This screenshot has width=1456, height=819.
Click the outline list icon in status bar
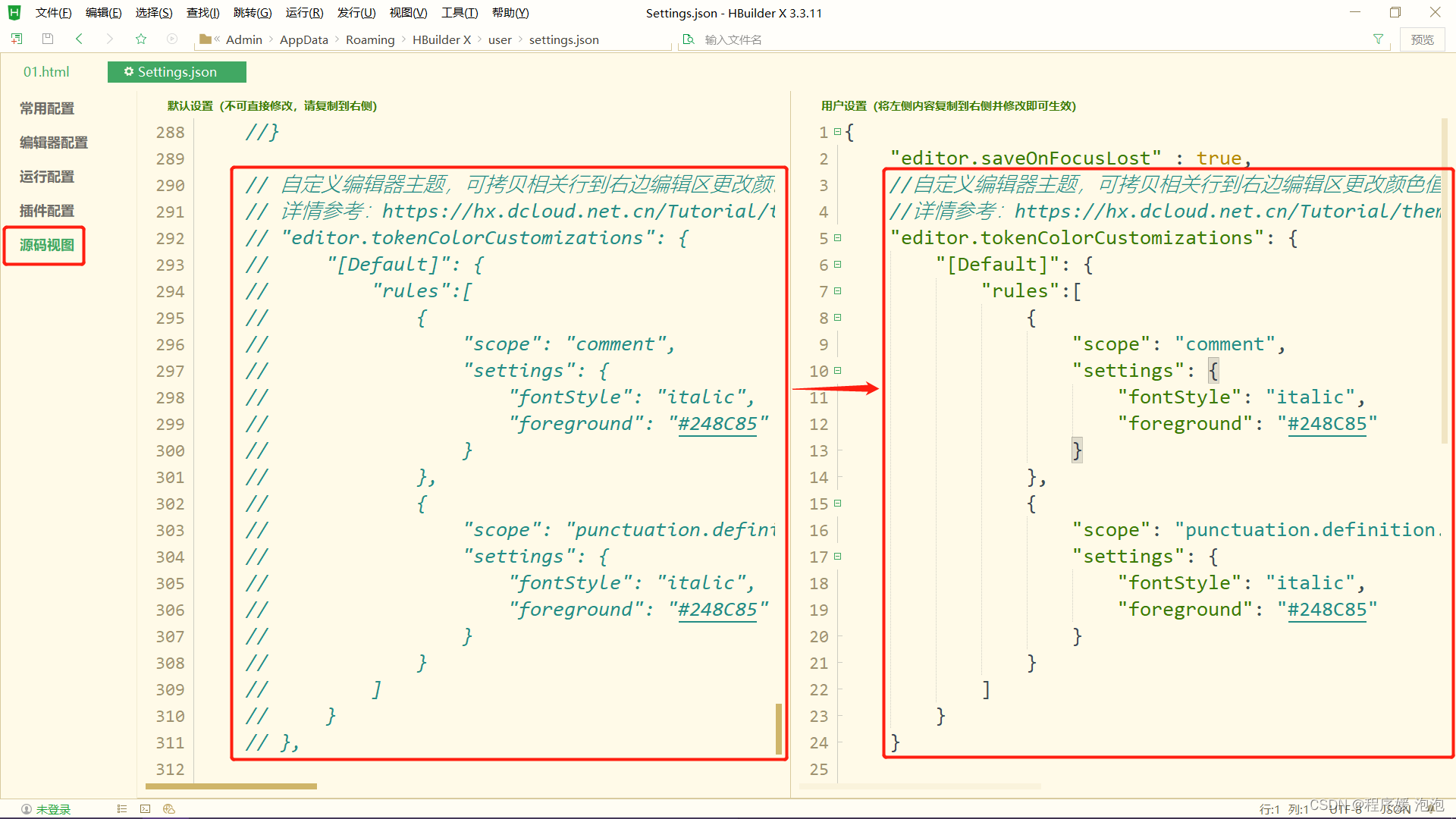click(x=121, y=809)
